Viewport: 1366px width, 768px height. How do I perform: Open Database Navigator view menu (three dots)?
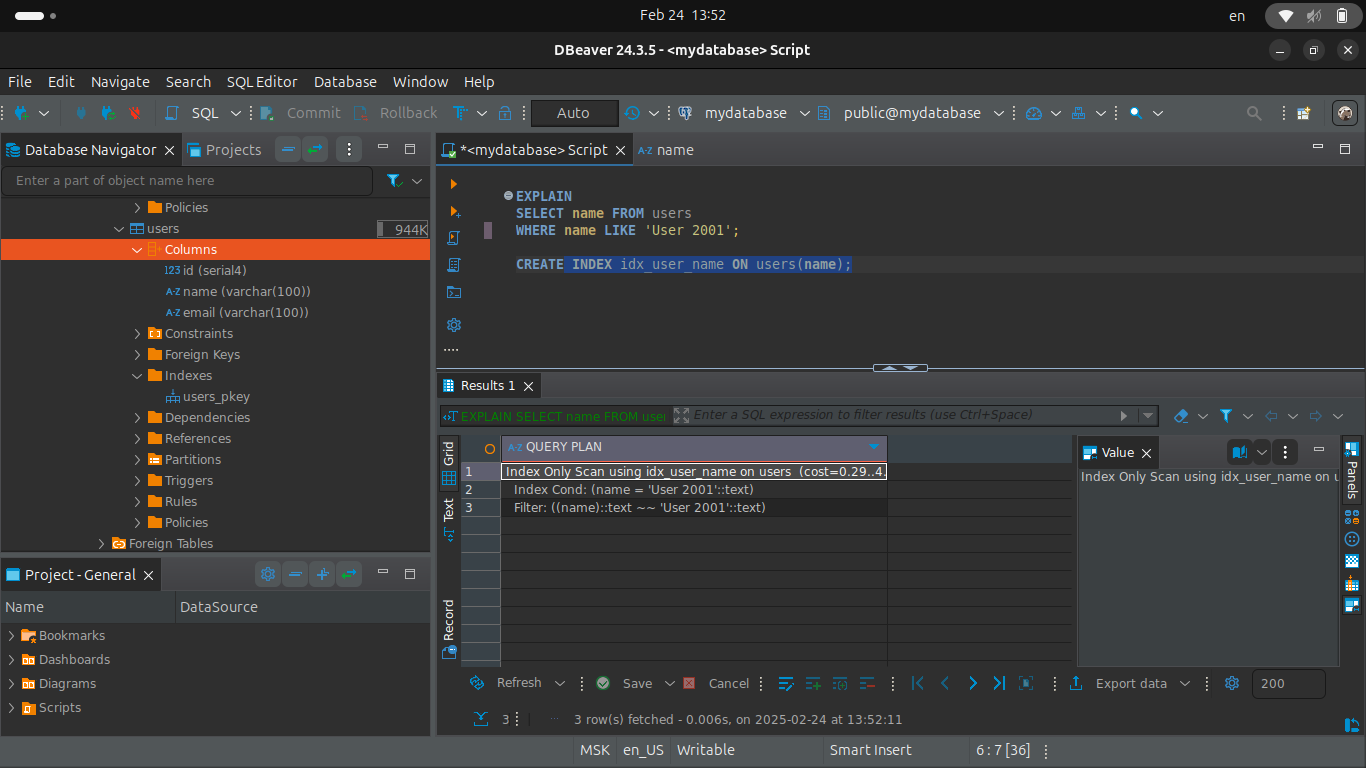348,150
